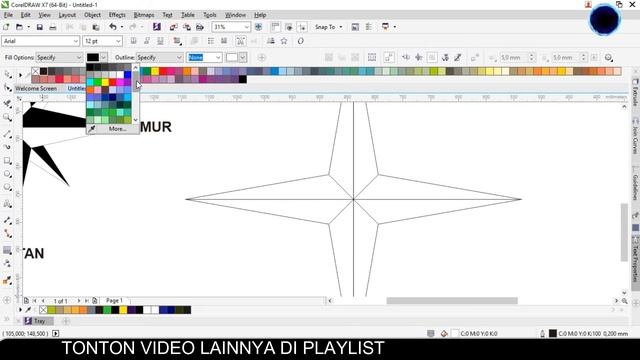Open the File menu

pos(8,15)
